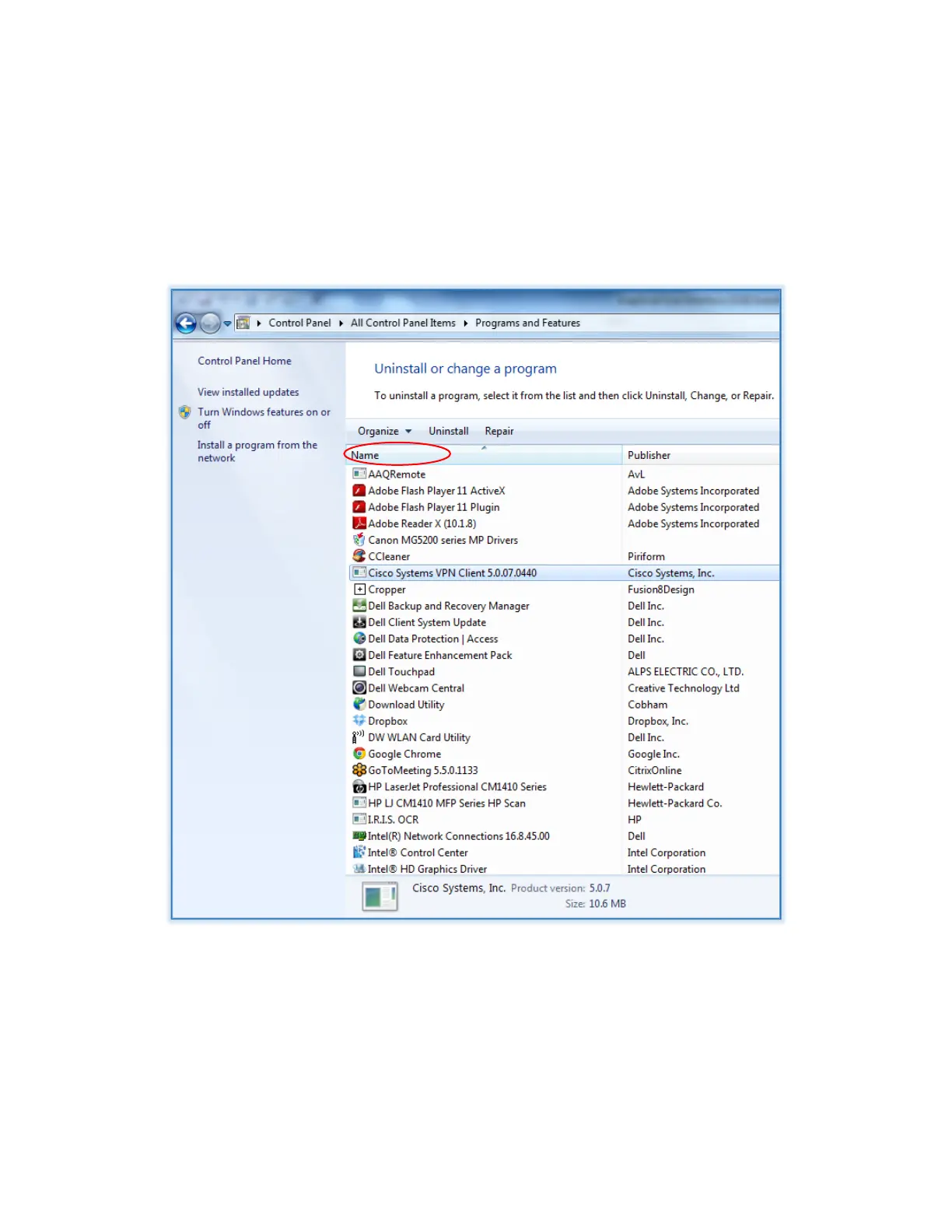Image resolution: width=952 pixels, height=1232 pixels.
Task: Click the Hewlett-Packard Co. publisher cell
Action: tap(675, 803)
